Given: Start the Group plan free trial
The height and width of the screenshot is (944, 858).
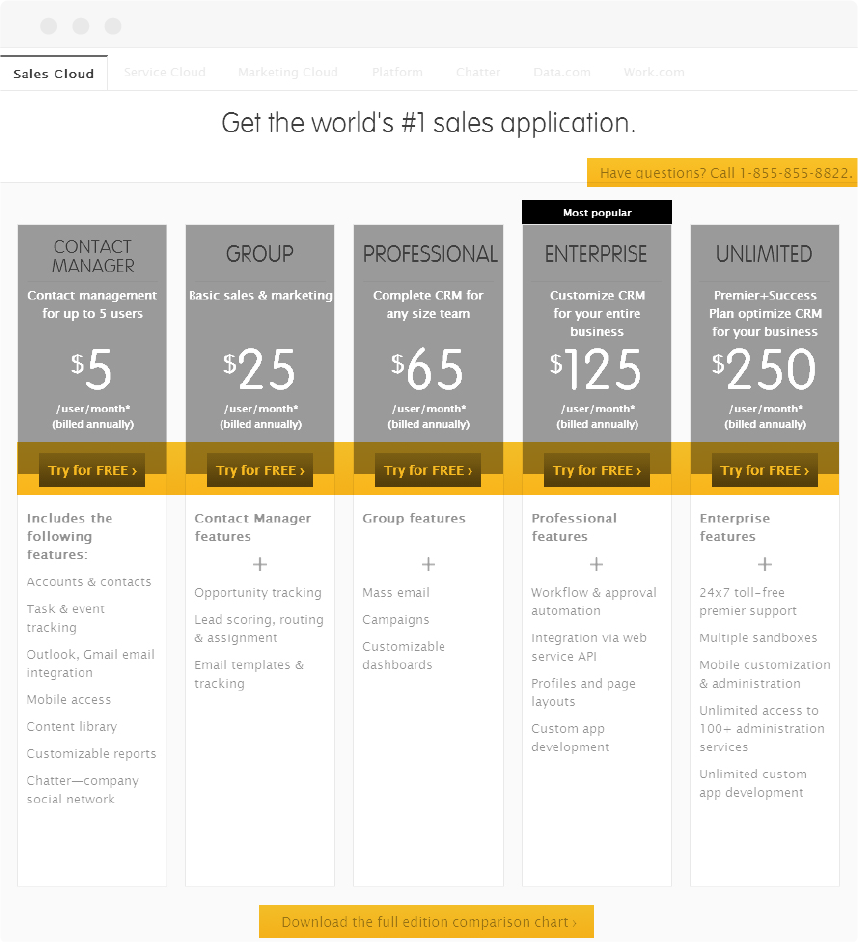Looking at the screenshot, I should pyautogui.click(x=259, y=470).
